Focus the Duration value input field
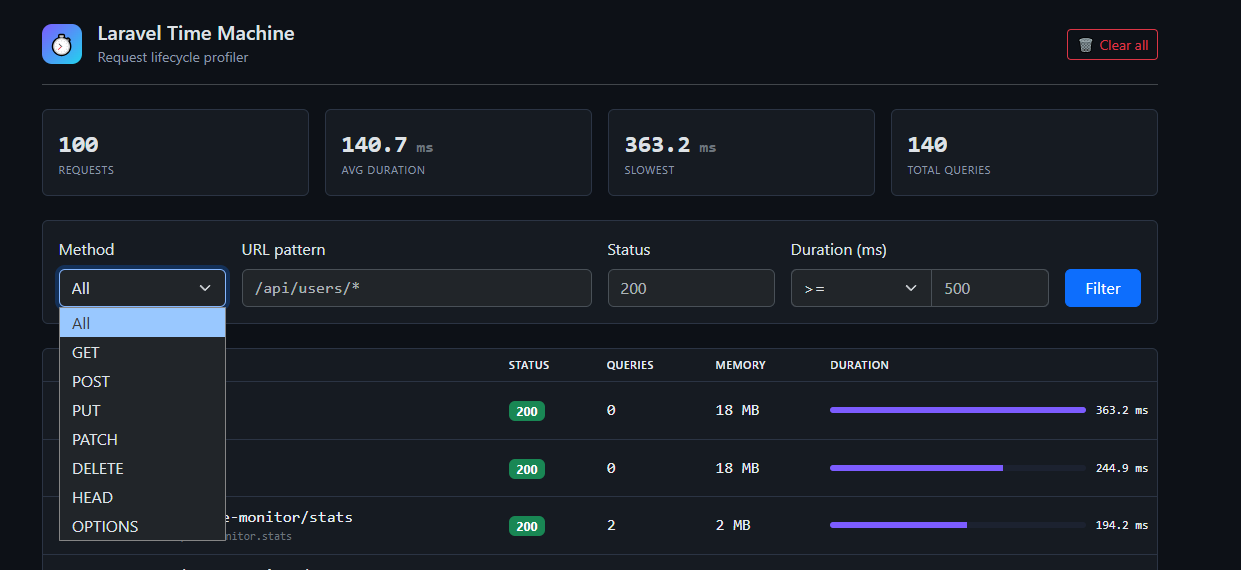1241x570 pixels. pyautogui.click(x=990, y=288)
